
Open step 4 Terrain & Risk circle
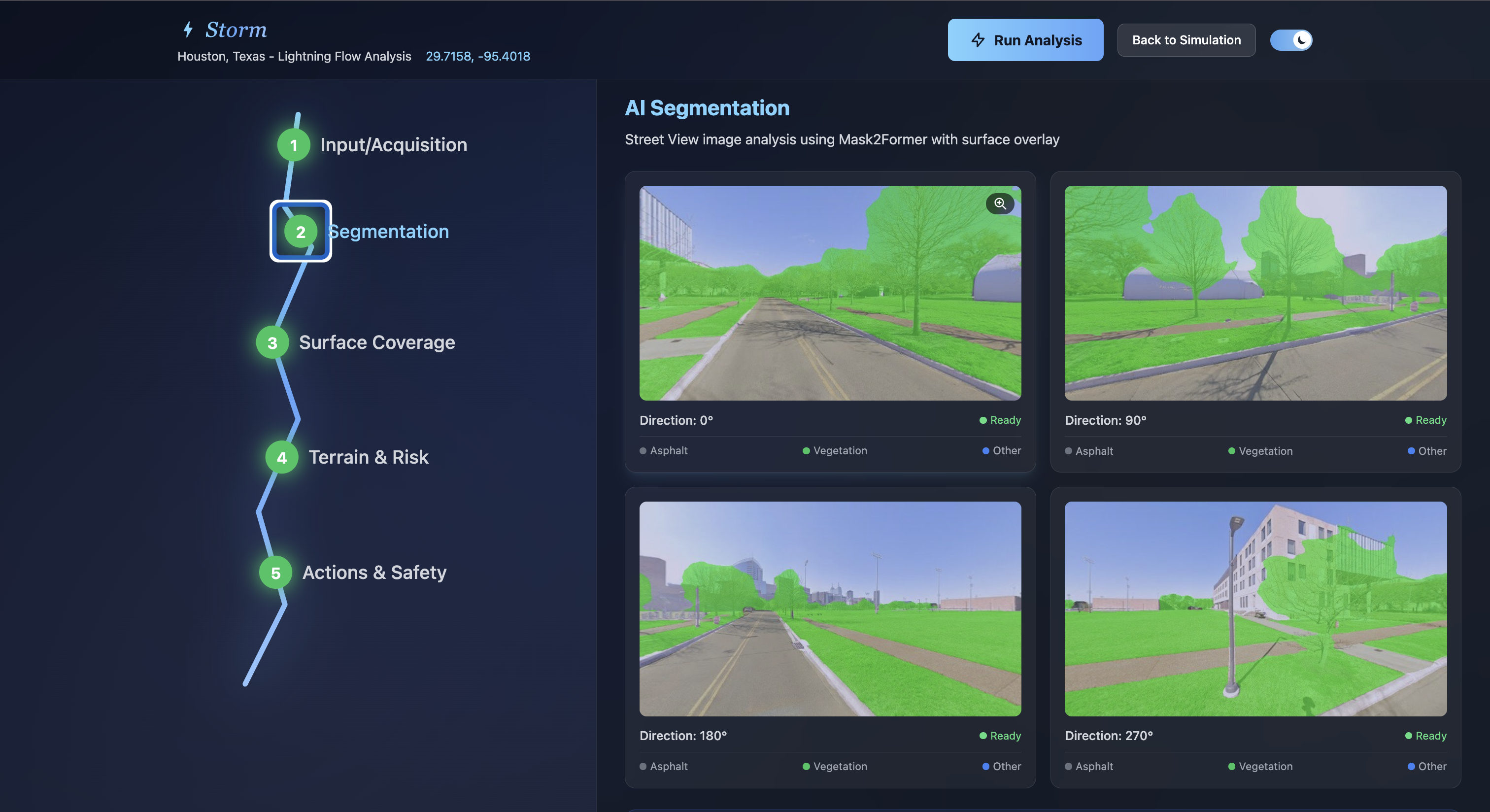282,457
